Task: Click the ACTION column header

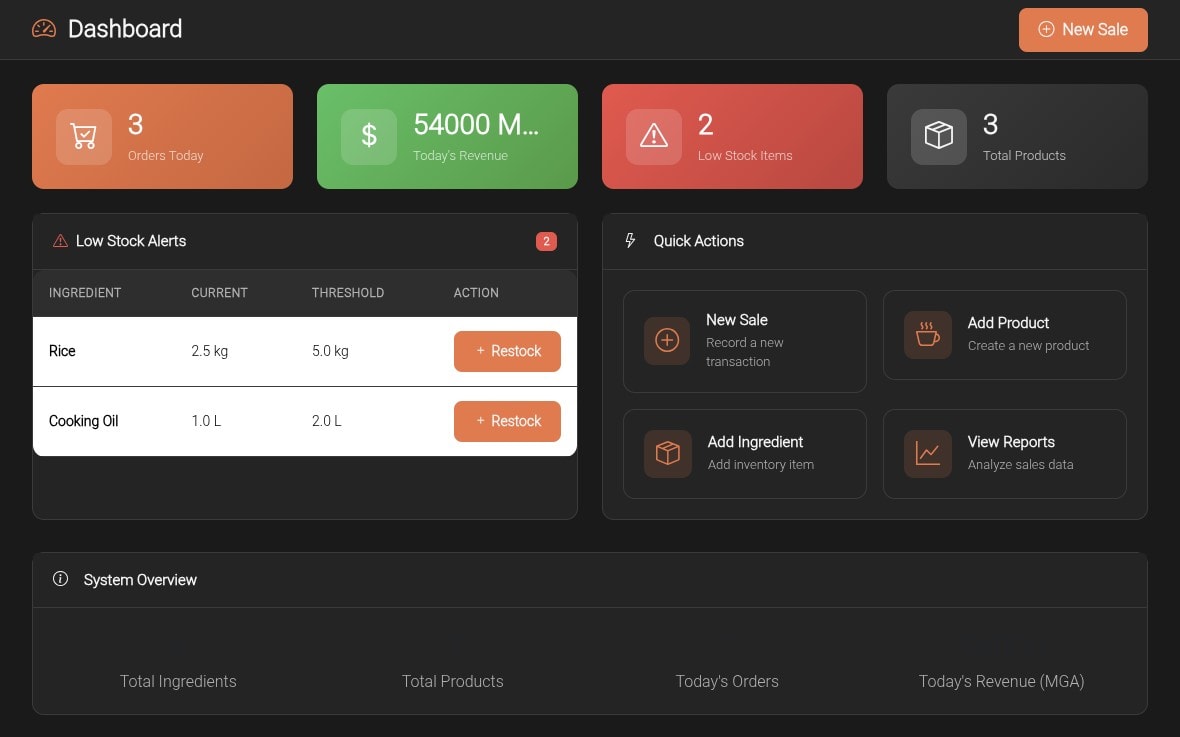Action: [x=476, y=293]
